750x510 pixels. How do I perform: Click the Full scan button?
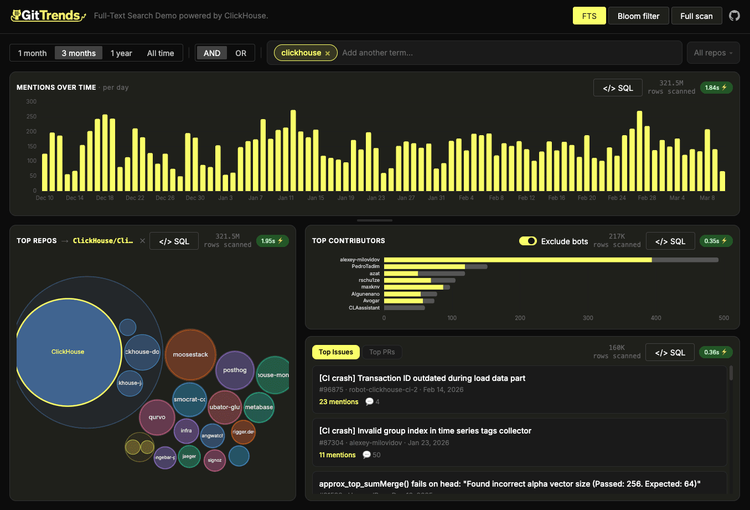point(696,16)
